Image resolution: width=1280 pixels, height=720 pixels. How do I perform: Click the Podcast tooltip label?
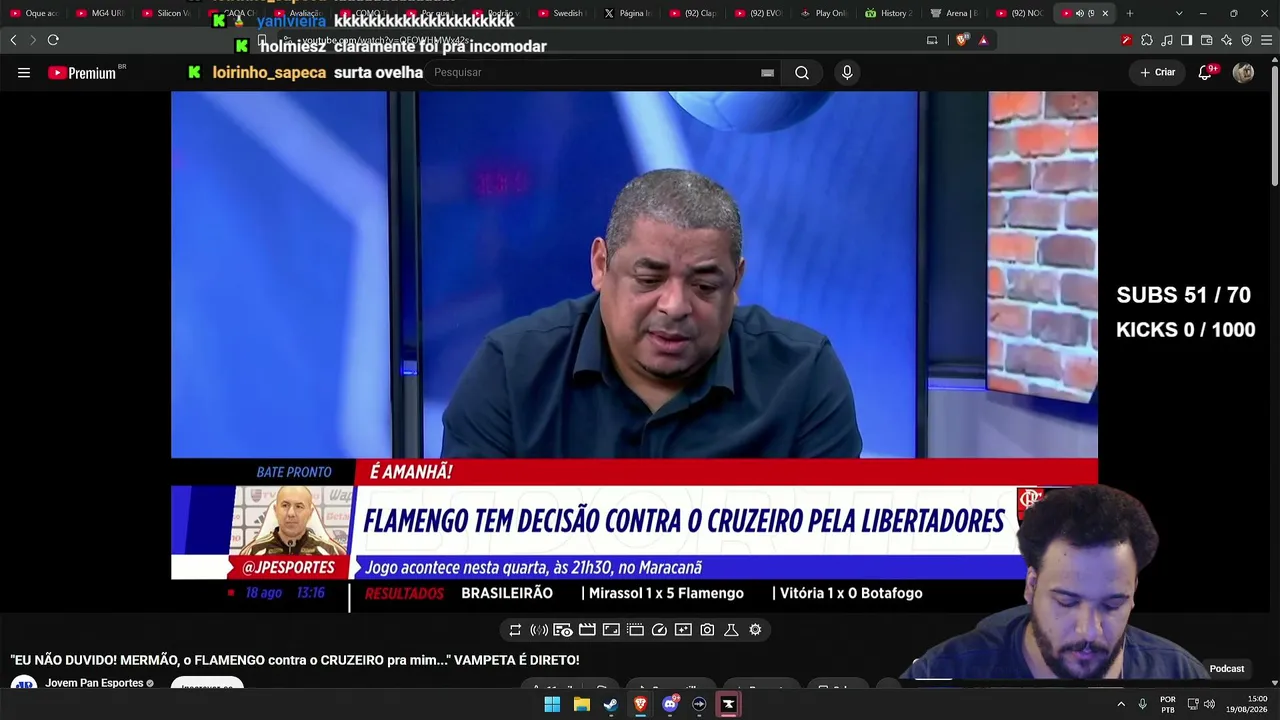coord(1227,669)
